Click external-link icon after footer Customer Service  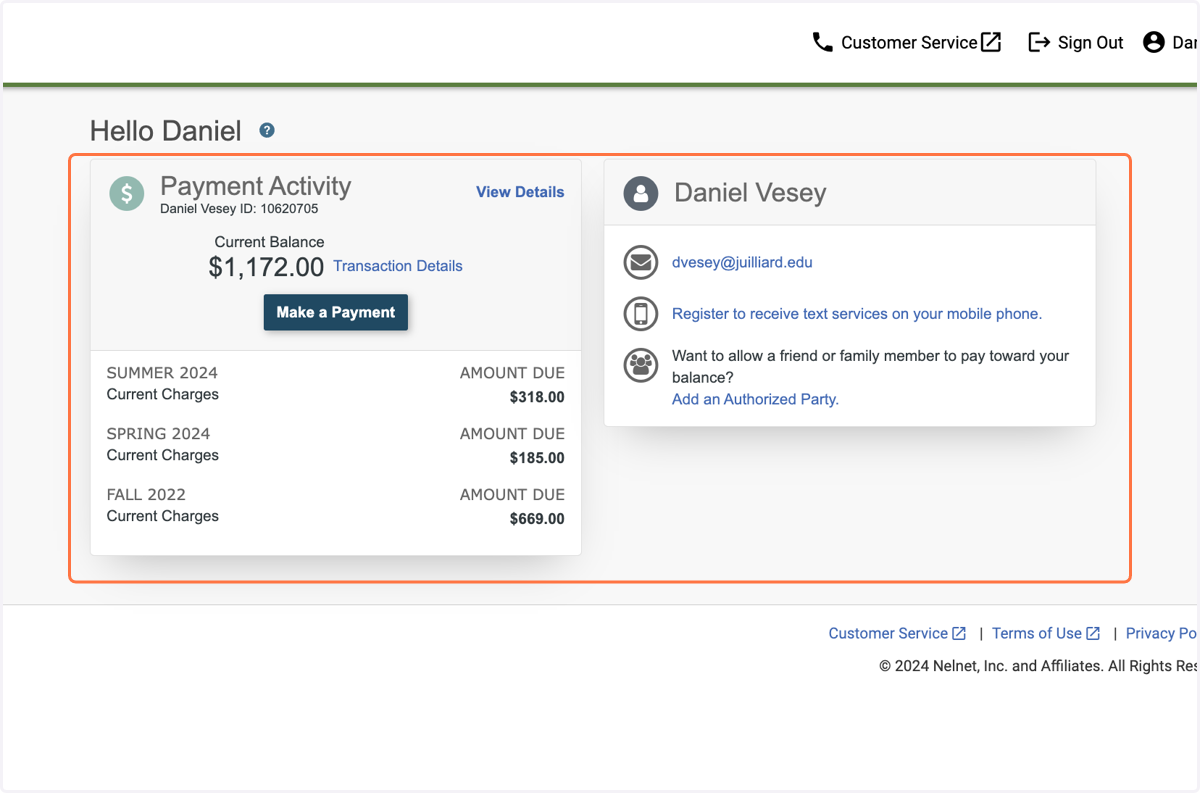click(x=959, y=633)
